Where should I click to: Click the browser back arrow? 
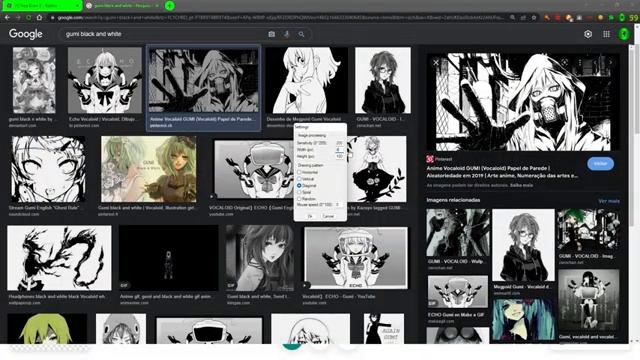coord(7,18)
